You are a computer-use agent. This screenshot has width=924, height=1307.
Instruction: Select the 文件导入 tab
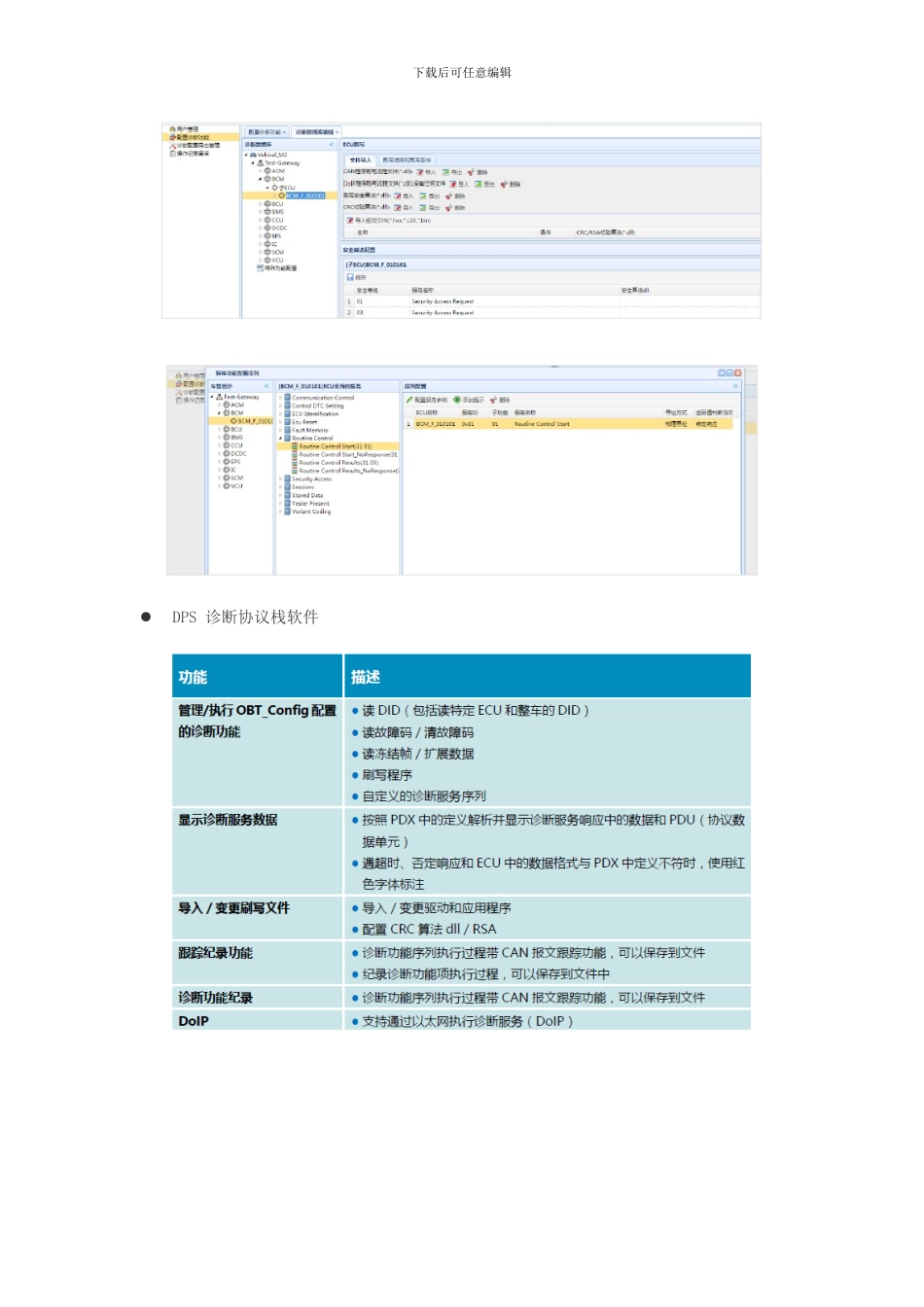click(x=360, y=159)
